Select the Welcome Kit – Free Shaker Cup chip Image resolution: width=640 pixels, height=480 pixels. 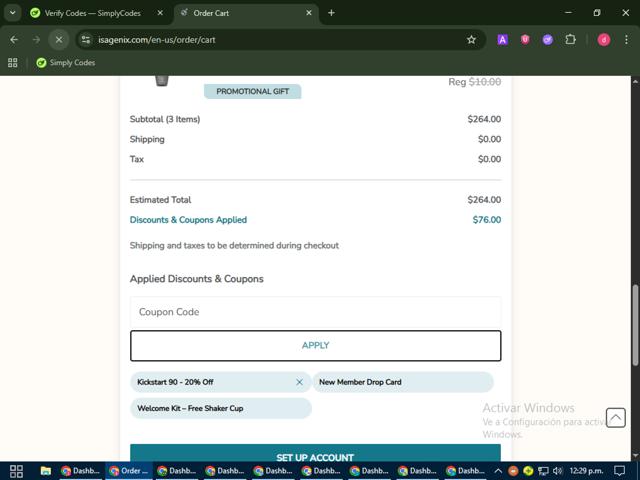[x=220, y=408]
